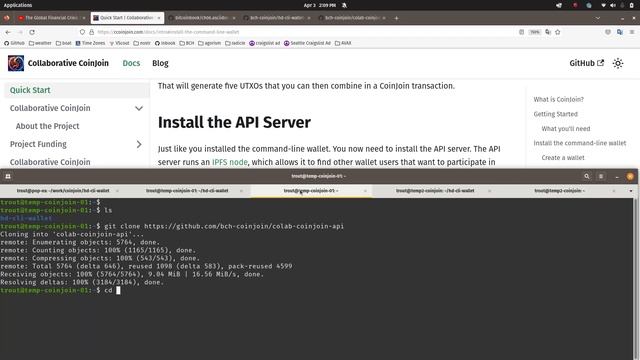Image resolution: width=640 pixels, height=360 pixels.
Task: Open reader view icon in address bar
Action: click(x=521, y=32)
